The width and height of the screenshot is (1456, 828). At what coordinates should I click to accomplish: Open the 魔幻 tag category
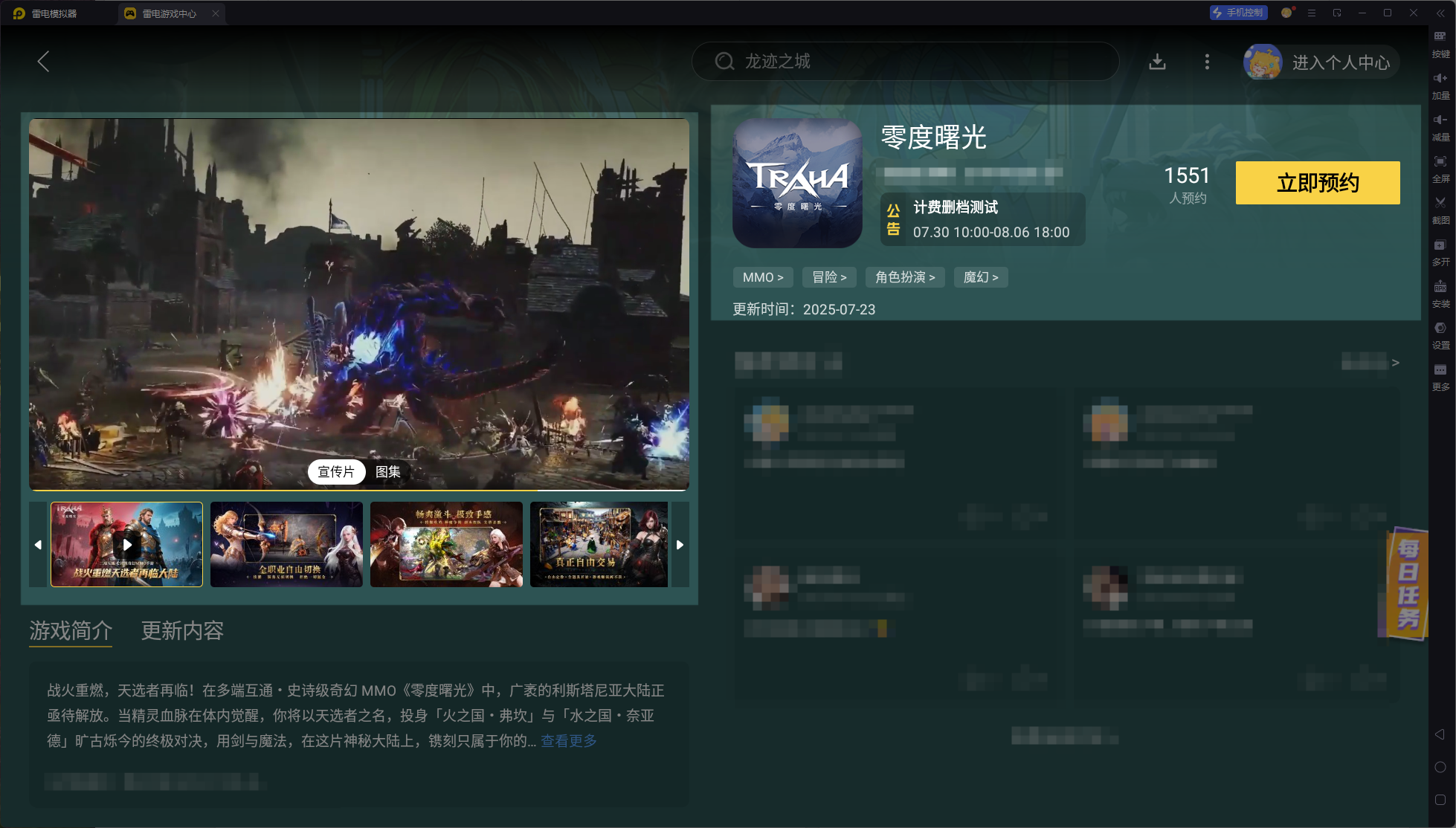pos(981,277)
